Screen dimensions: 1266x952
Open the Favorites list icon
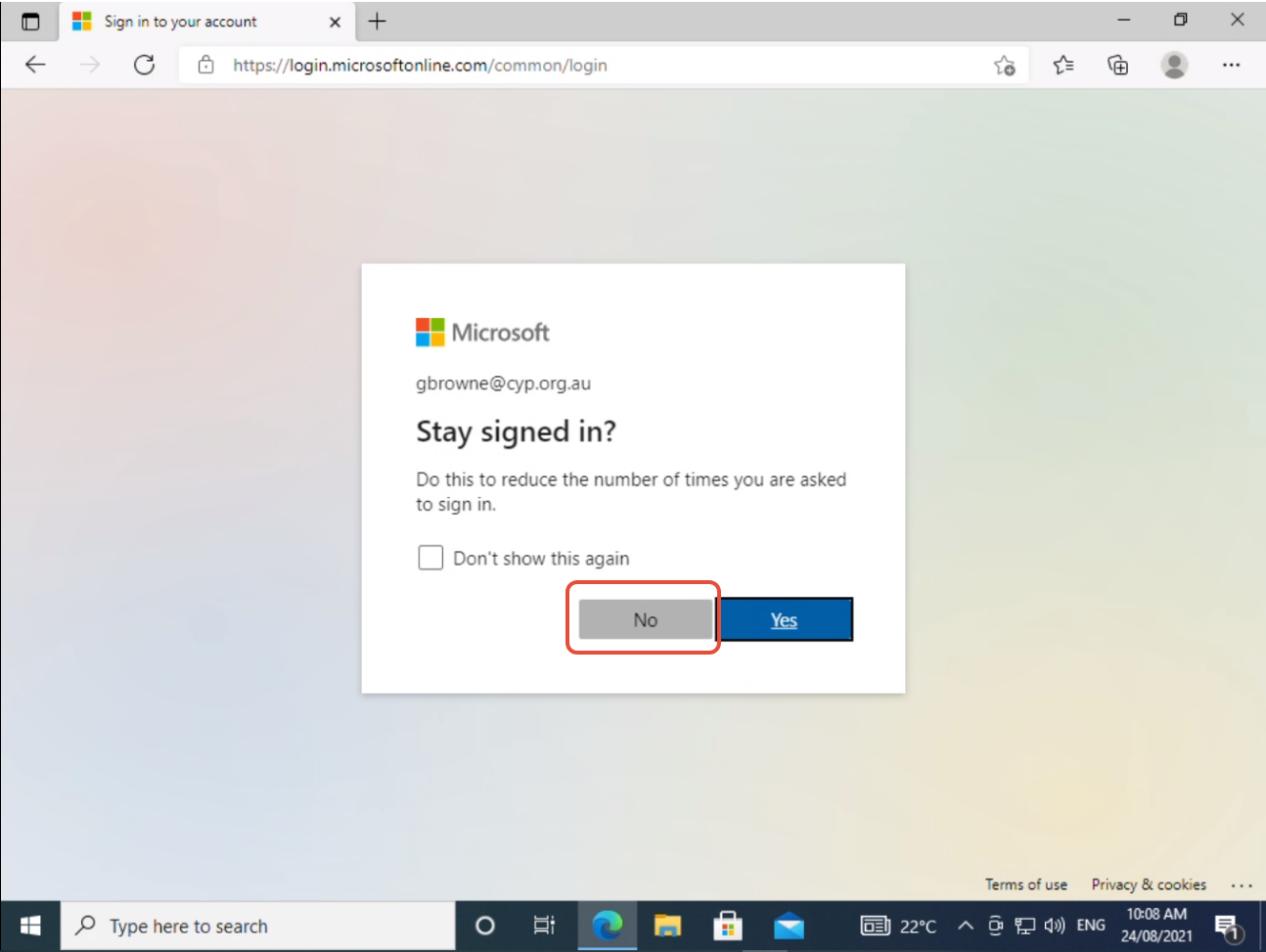pos(1063,66)
